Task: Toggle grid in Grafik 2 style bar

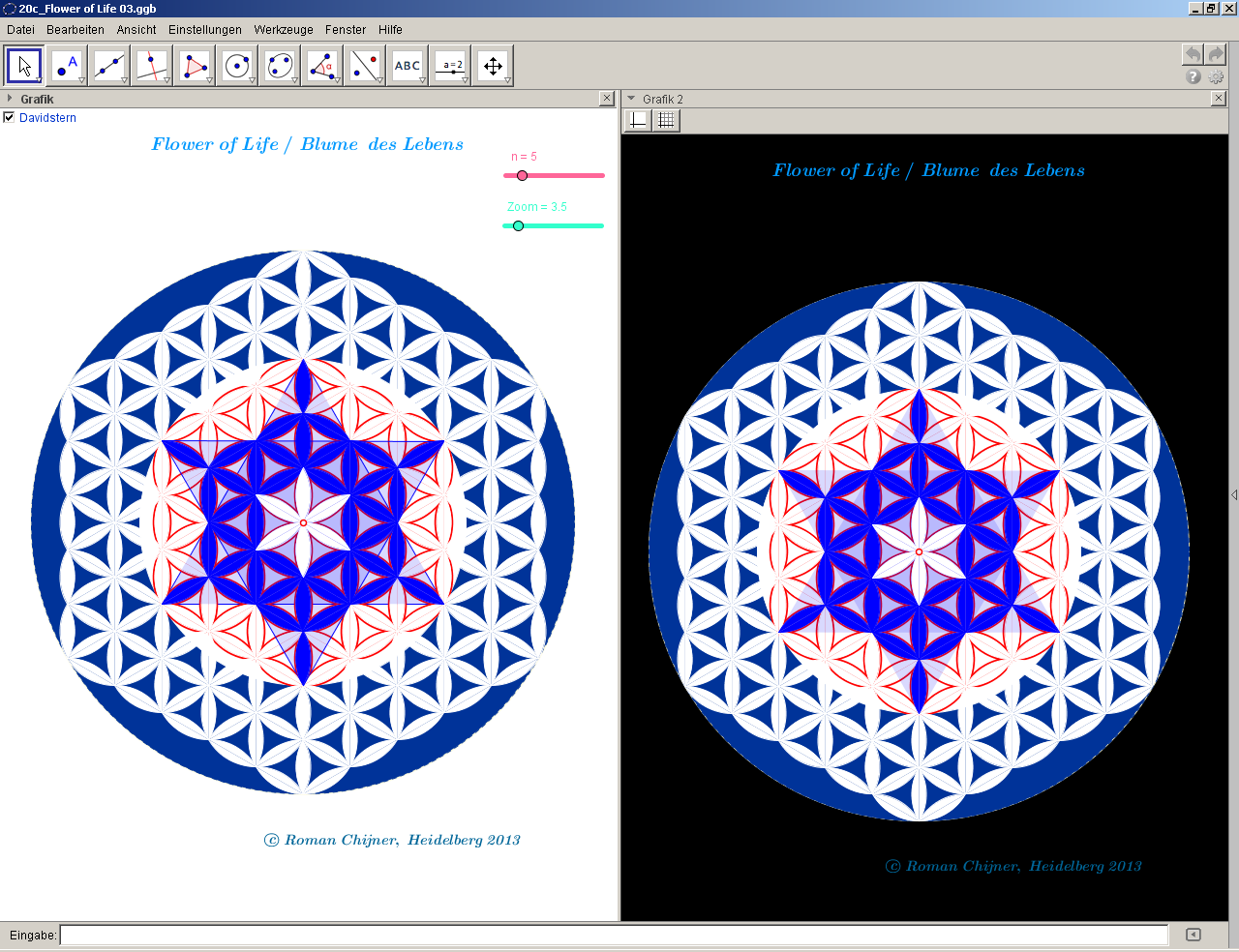Action: click(x=666, y=120)
